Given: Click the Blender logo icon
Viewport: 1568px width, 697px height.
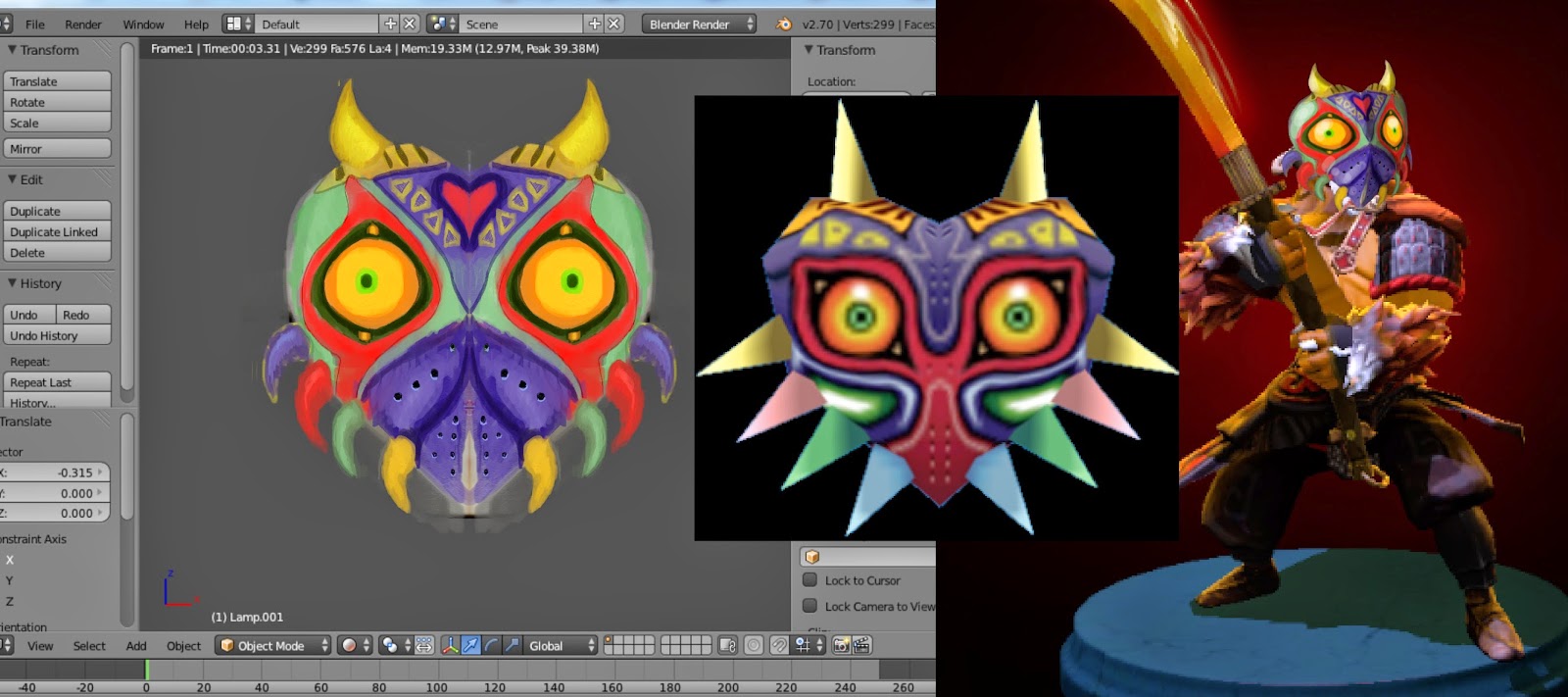Looking at the screenshot, I should 783,24.
